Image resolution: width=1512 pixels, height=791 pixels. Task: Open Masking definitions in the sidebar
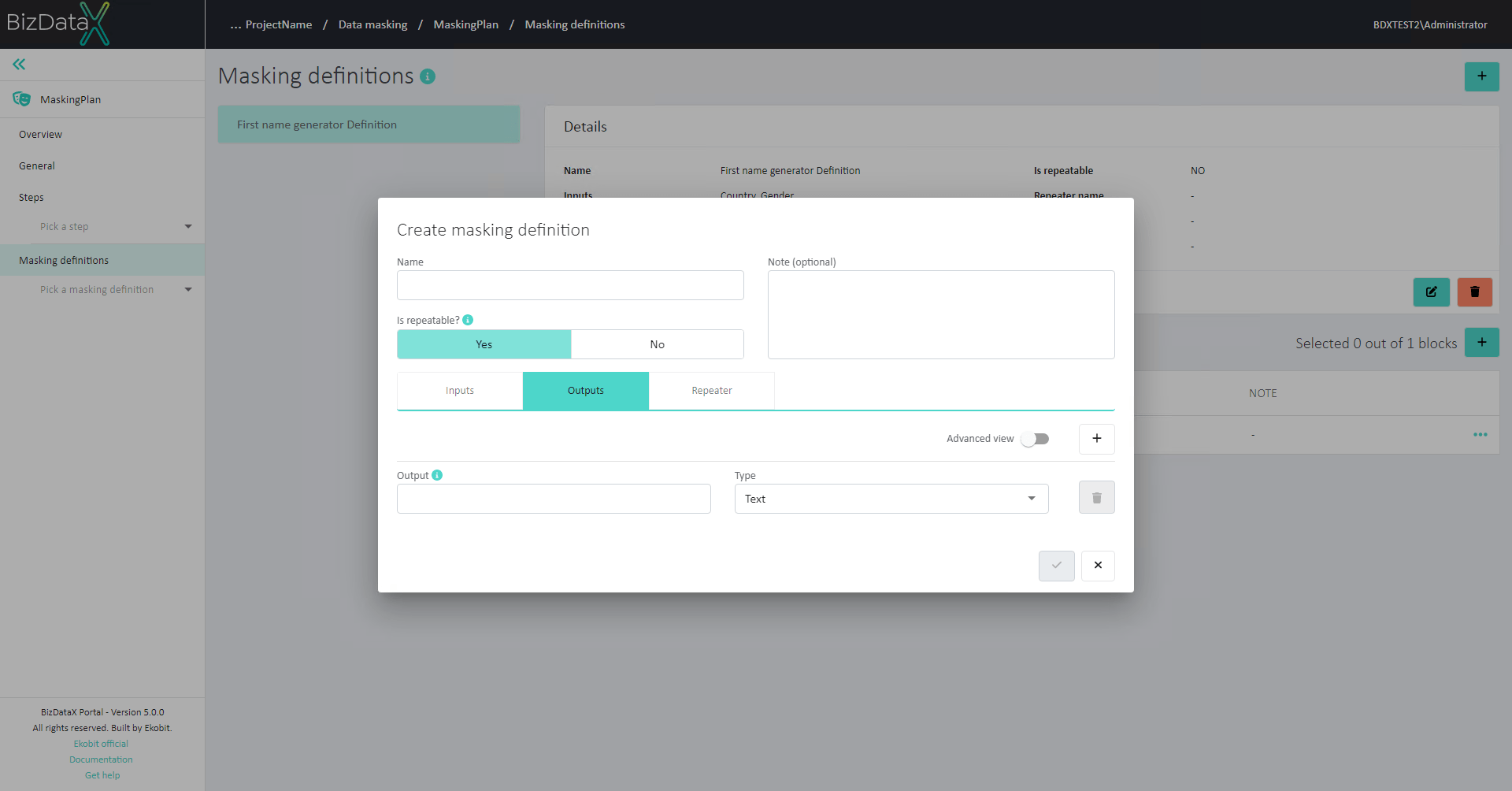pos(102,260)
